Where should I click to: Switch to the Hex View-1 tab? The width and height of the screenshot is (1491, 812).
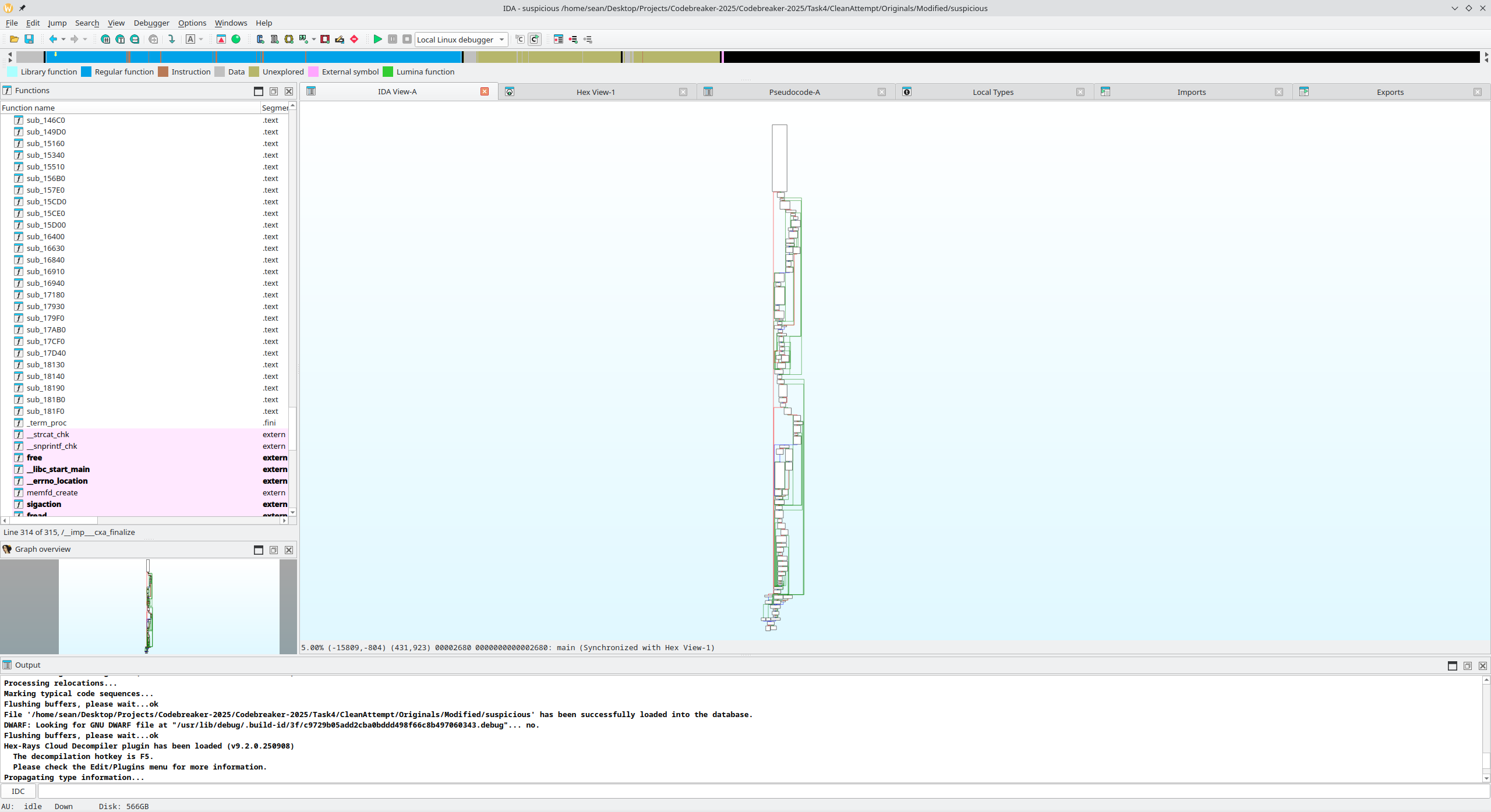click(596, 92)
